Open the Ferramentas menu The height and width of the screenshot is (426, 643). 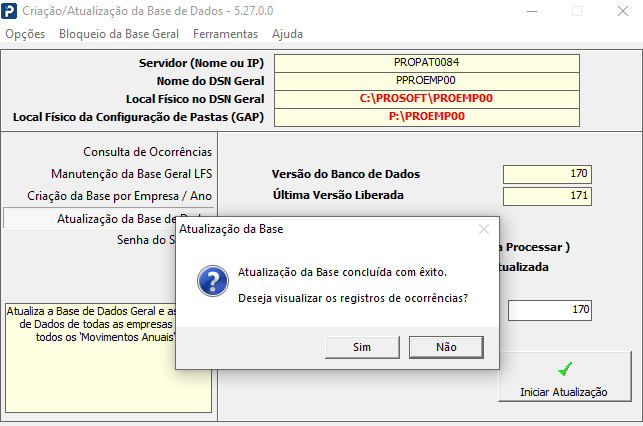tap(226, 34)
